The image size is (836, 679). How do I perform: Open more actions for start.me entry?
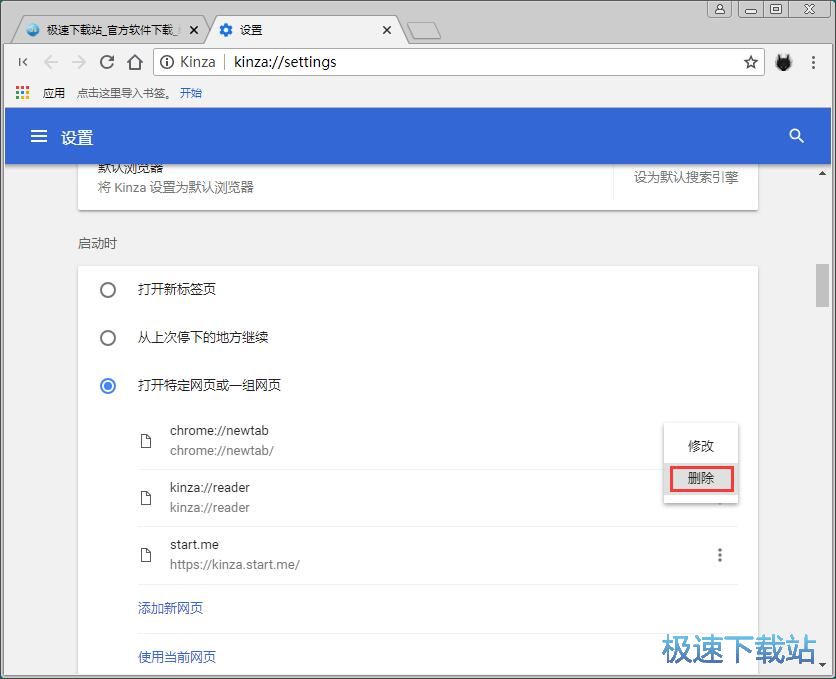[x=720, y=555]
